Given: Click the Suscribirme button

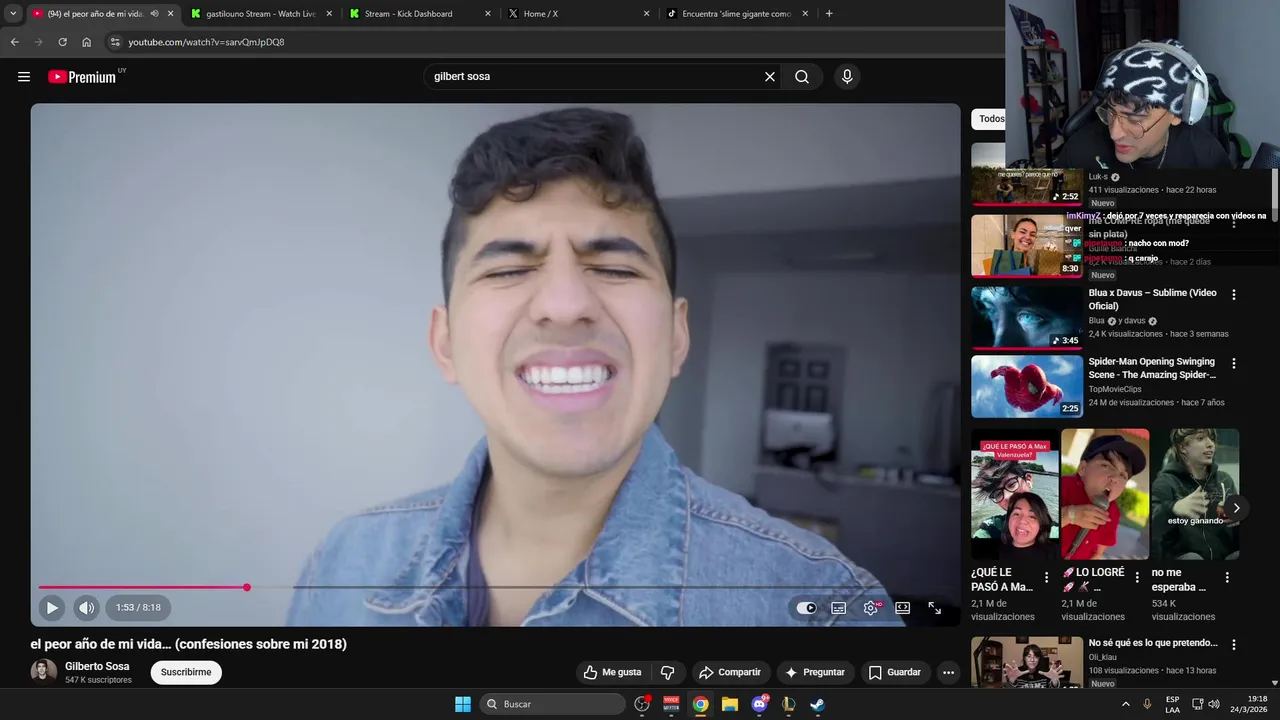Looking at the screenshot, I should click(186, 672).
